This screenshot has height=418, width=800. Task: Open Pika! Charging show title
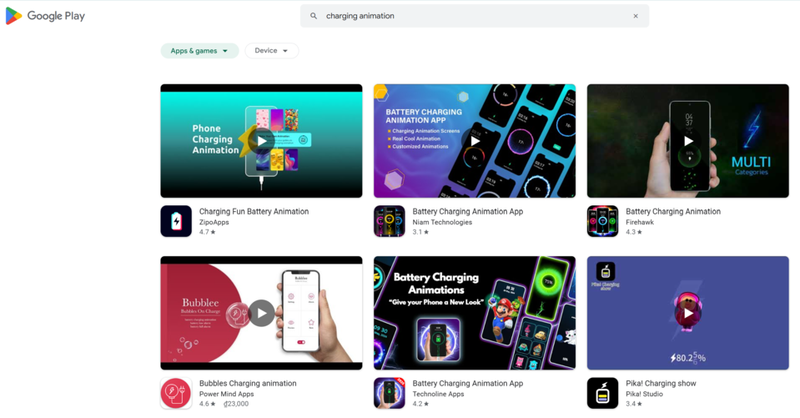pos(661,383)
